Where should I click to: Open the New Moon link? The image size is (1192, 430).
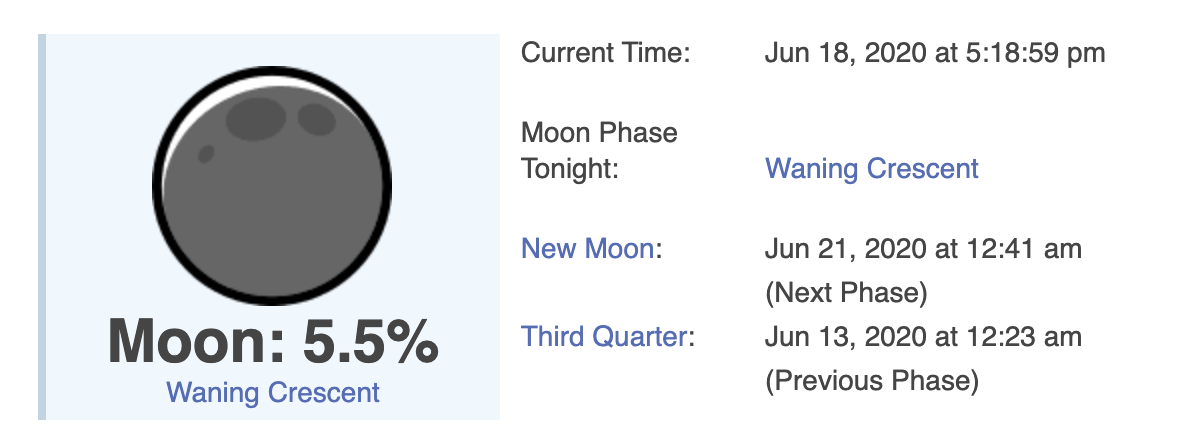click(588, 248)
